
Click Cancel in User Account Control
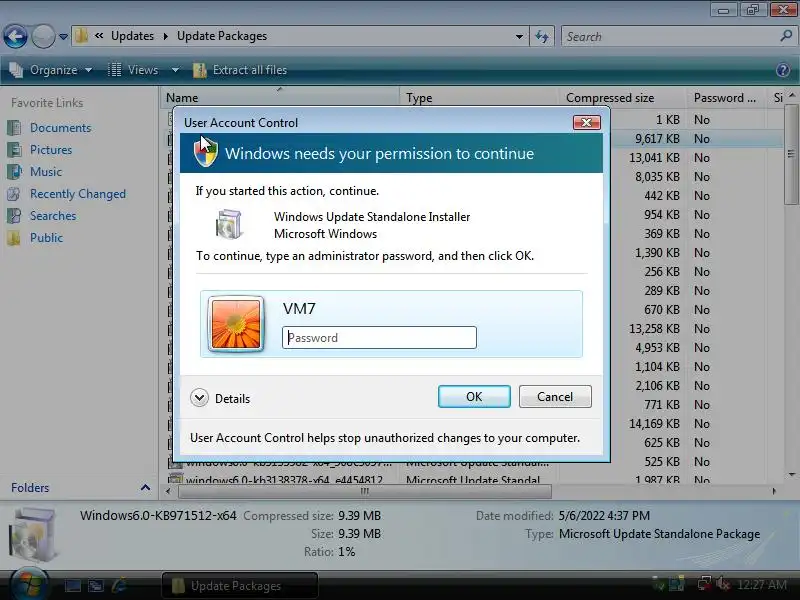555,396
